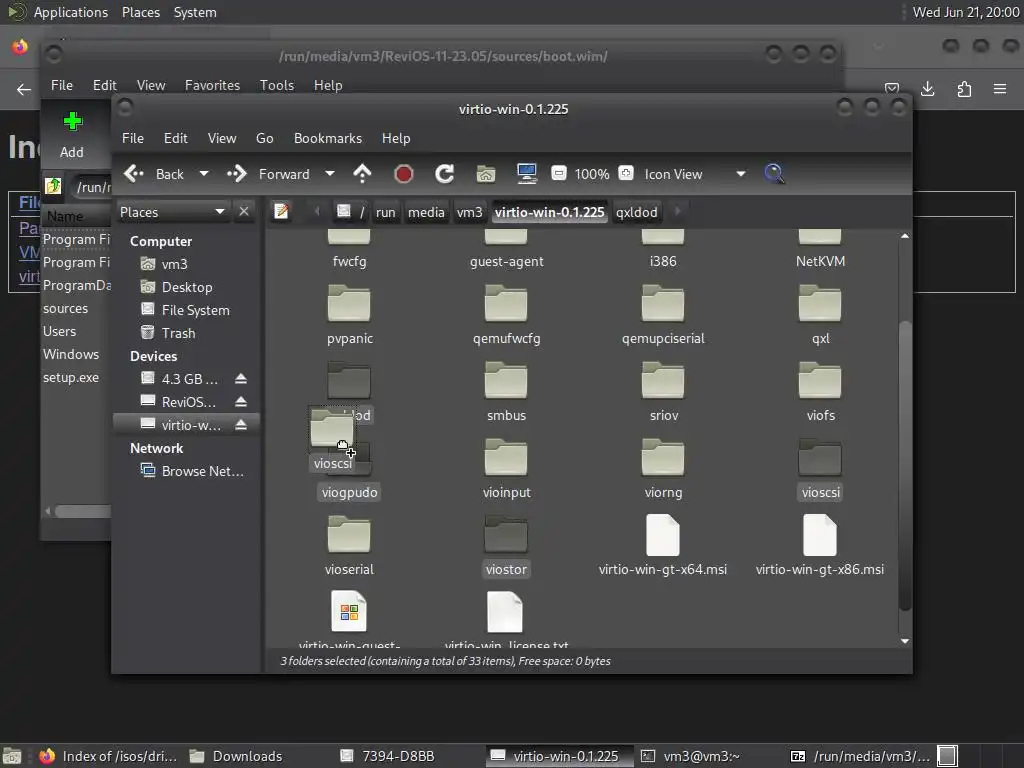Open the Go menu
1024x768 pixels.
tap(264, 138)
